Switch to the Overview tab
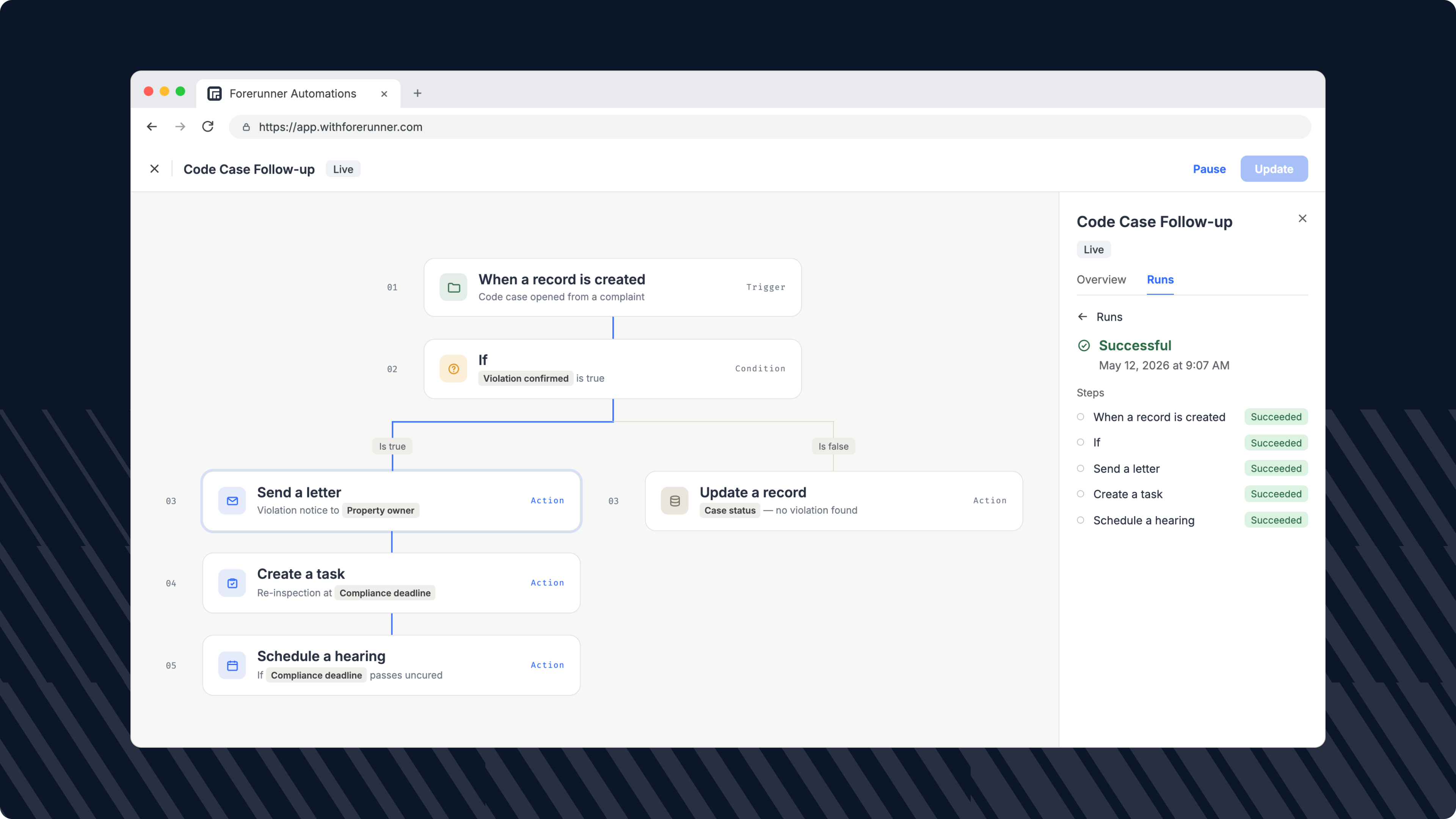The image size is (1456, 819). coord(1101,280)
